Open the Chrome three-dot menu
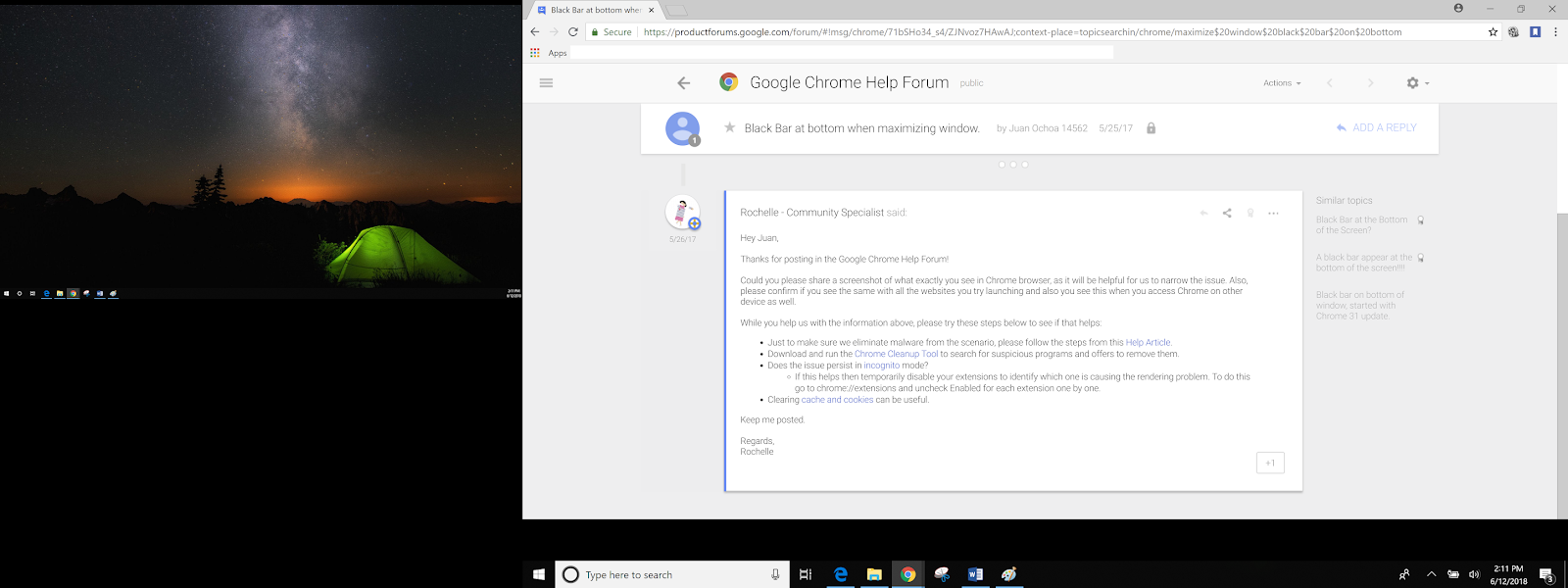Image resolution: width=1568 pixels, height=588 pixels. point(1555,32)
